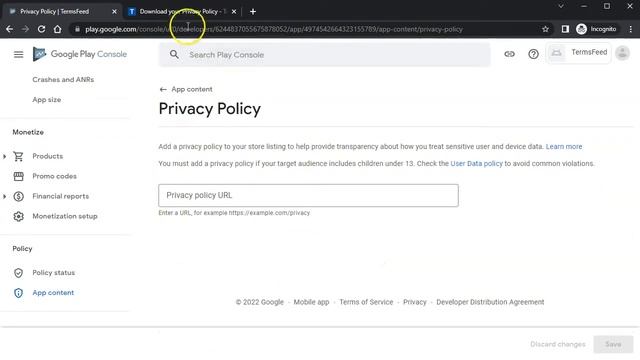Click the Save button

coord(613,344)
